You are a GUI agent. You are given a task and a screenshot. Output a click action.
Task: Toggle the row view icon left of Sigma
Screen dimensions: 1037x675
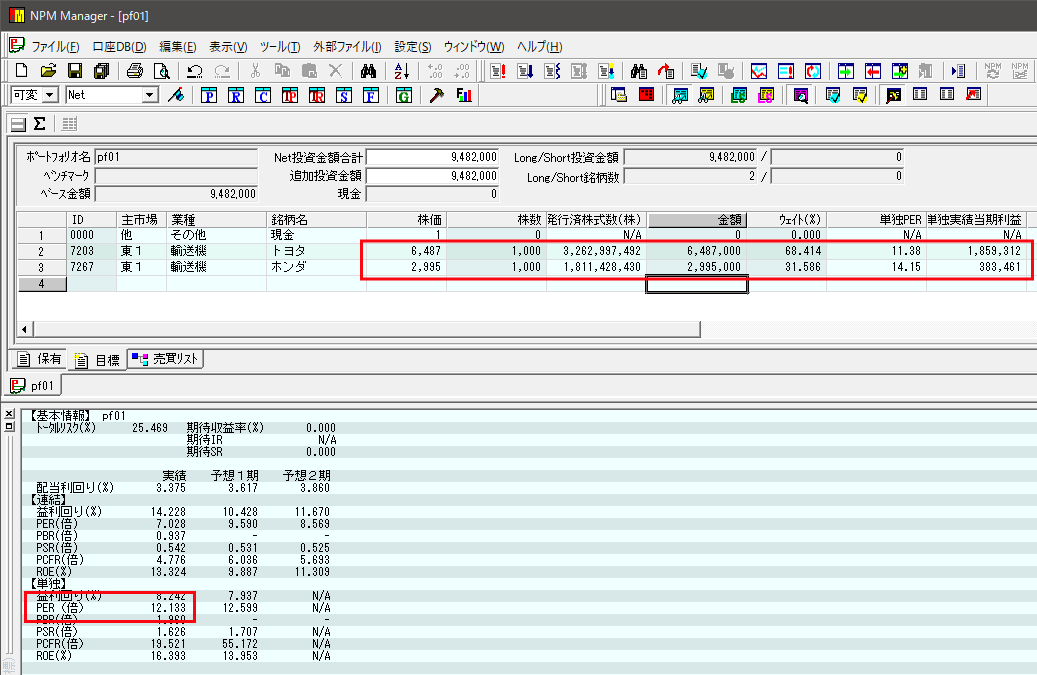point(18,124)
